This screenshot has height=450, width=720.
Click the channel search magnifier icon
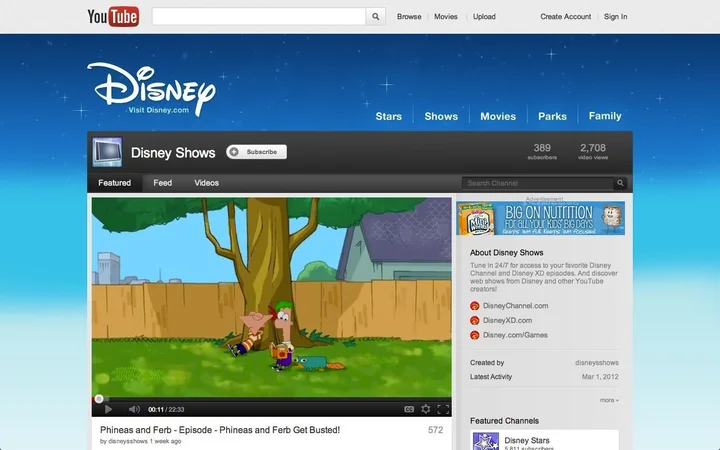(x=620, y=183)
